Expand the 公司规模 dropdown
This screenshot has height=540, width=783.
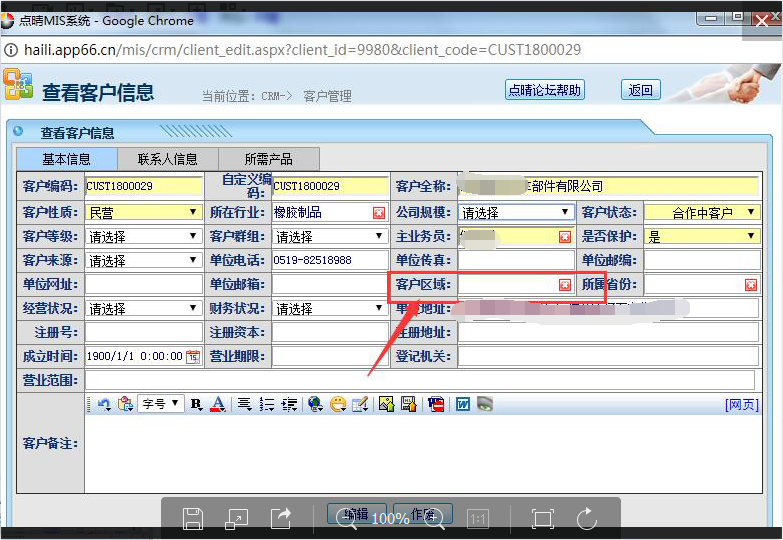pyautogui.click(x=515, y=212)
